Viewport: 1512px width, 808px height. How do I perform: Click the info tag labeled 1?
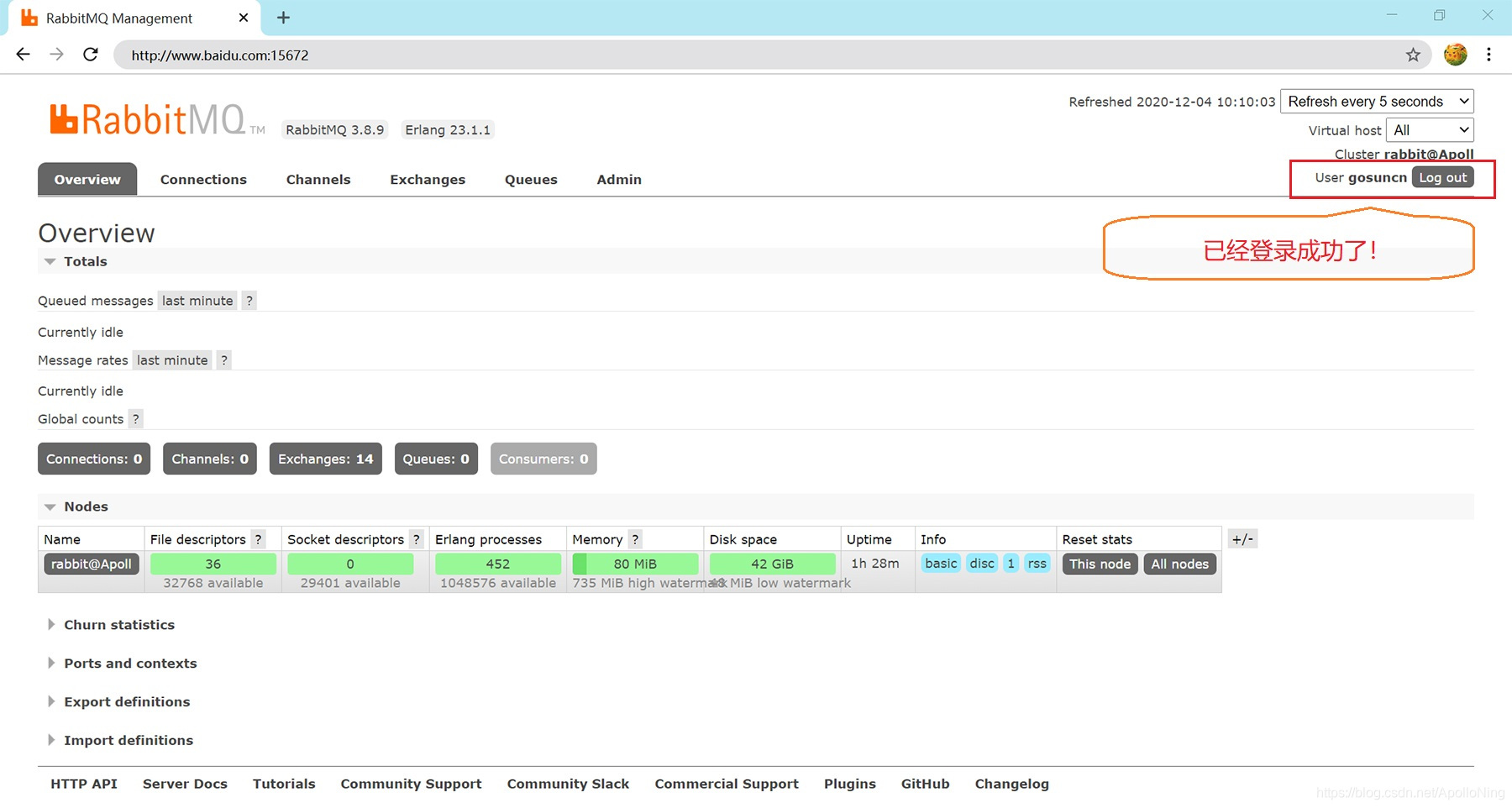pyautogui.click(x=1011, y=564)
